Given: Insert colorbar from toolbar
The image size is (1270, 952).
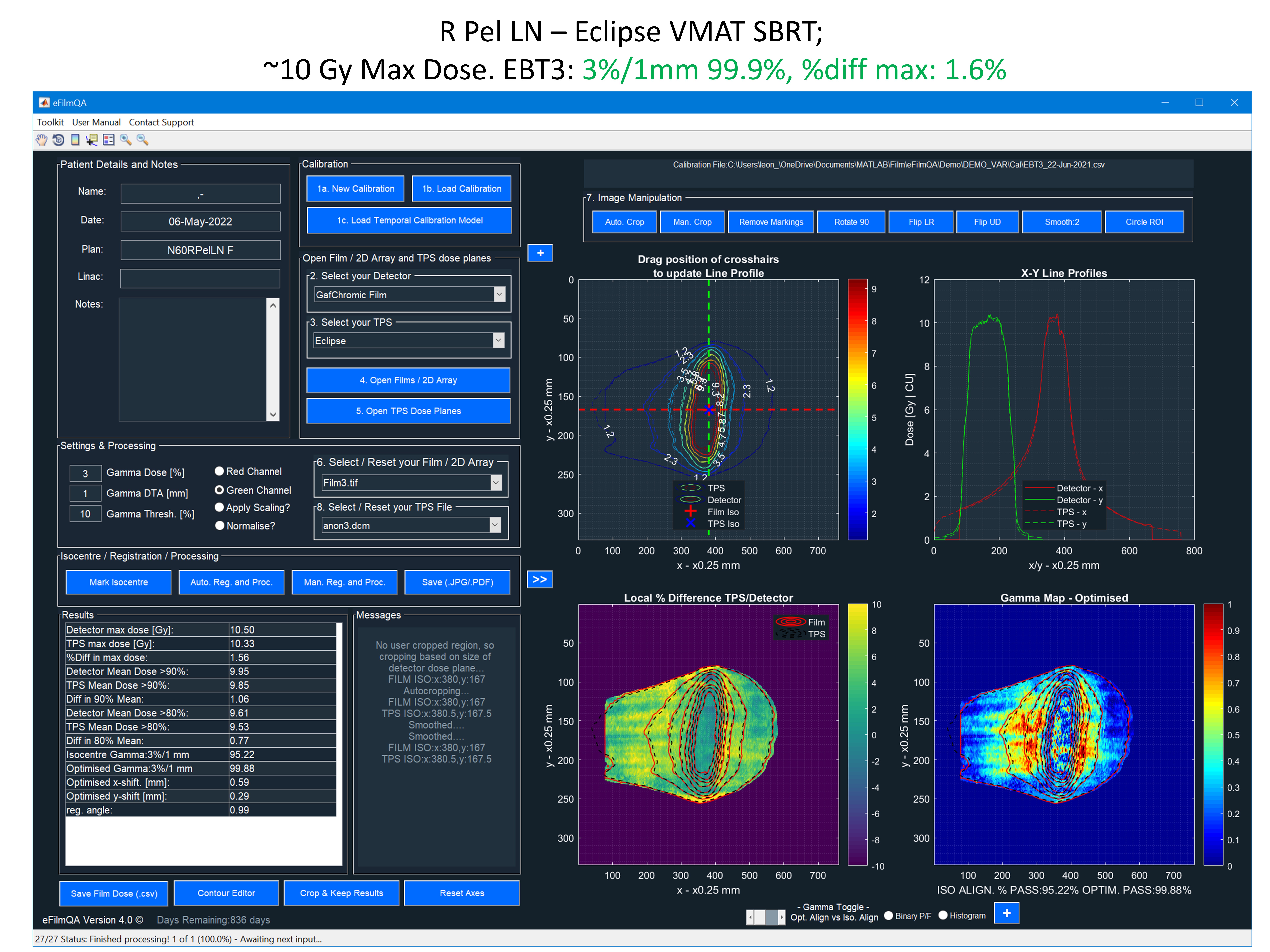Looking at the screenshot, I should pos(75,139).
